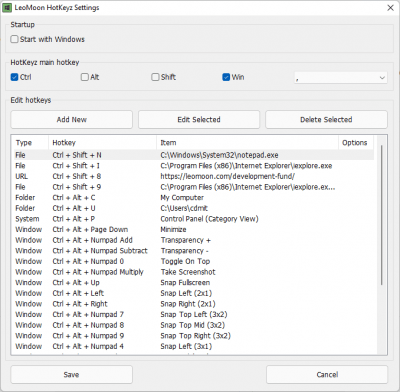Click the Options column header

click(x=356, y=143)
